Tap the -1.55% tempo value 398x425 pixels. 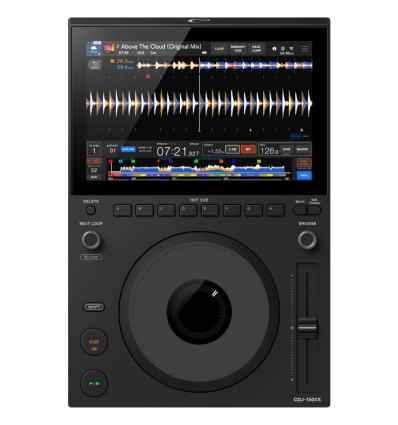coord(215,151)
